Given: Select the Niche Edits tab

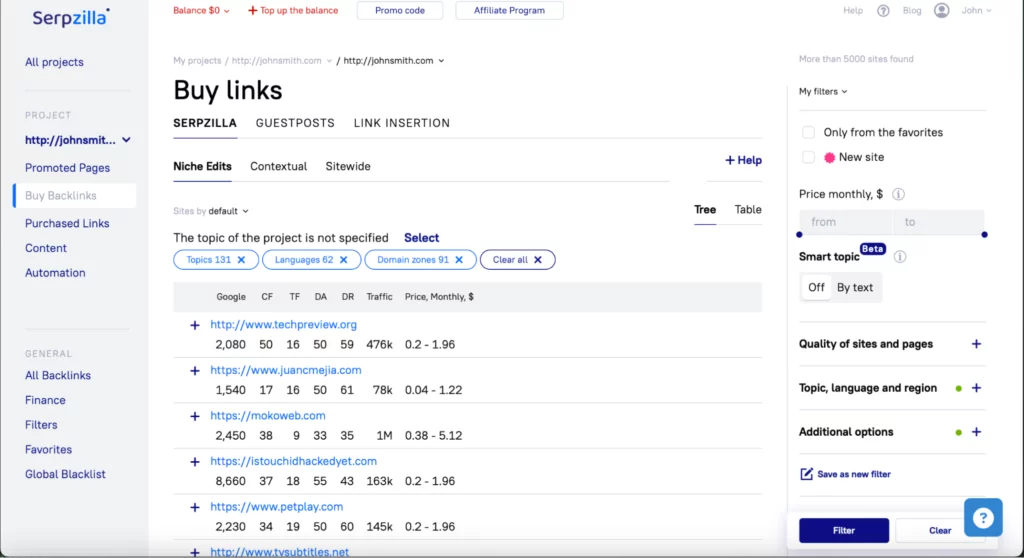Looking at the screenshot, I should (x=202, y=167).
